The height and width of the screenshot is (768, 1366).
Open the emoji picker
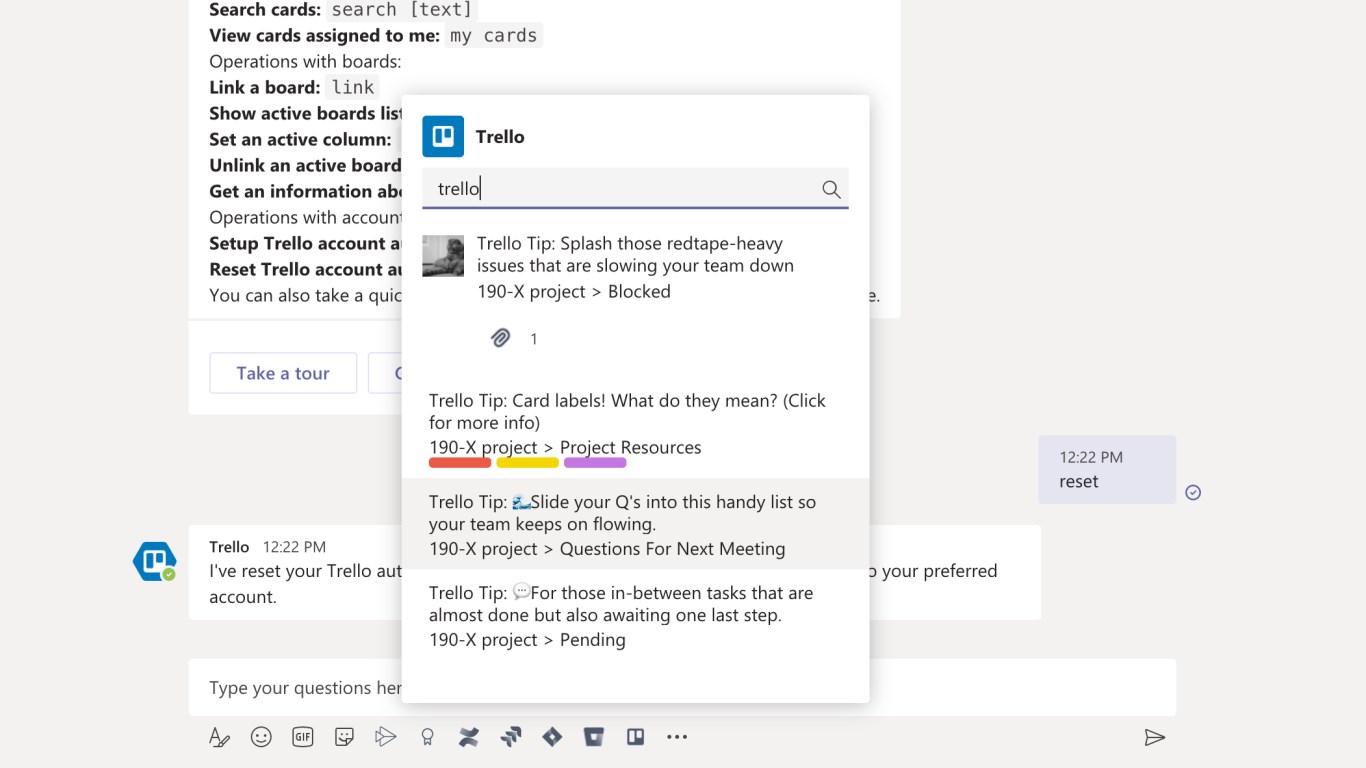261,738
